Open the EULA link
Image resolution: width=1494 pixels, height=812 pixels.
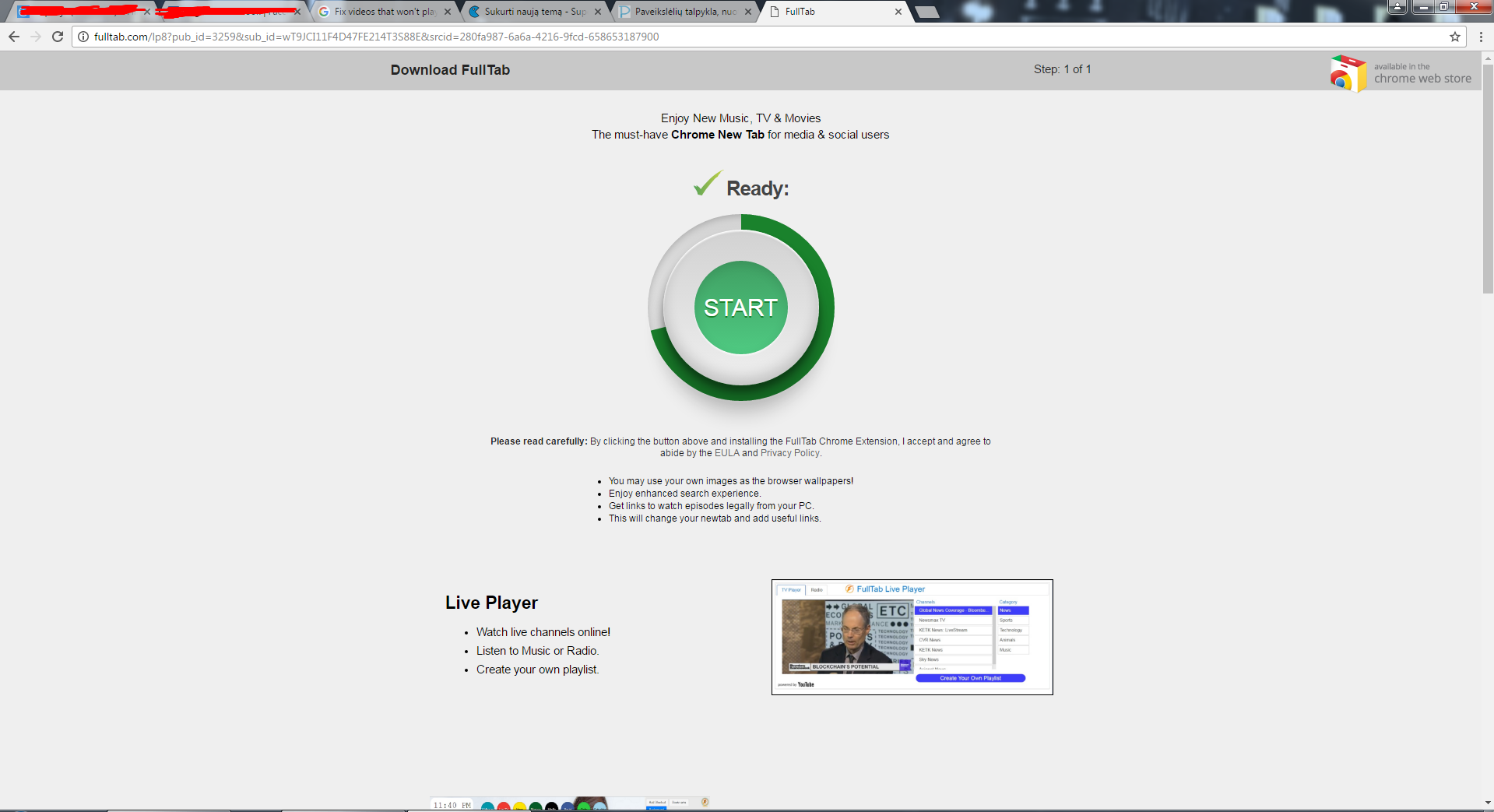click(x=726, y=453)
